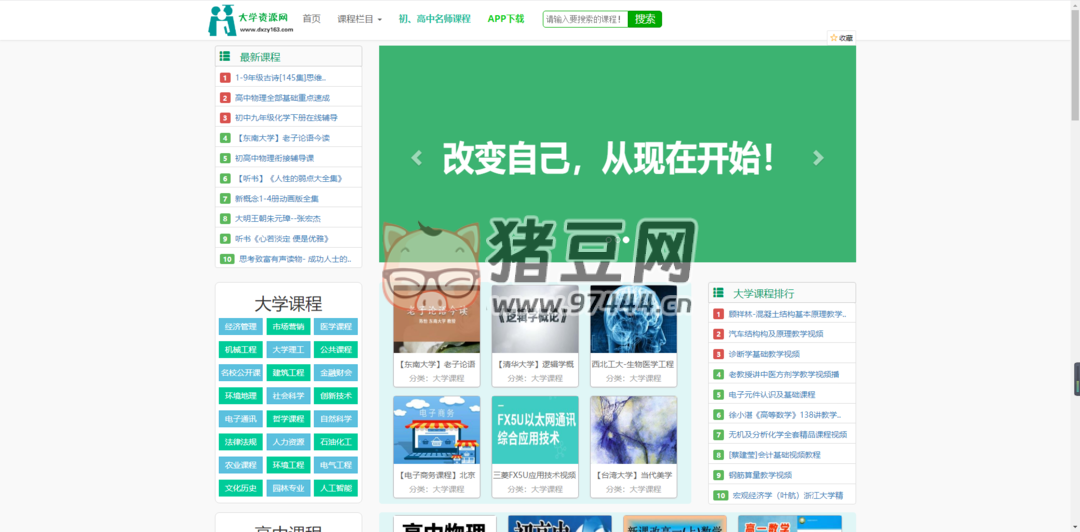Select the 社会科学 category tag
This screenshot has height=532, width=1080.
point(289,396)
